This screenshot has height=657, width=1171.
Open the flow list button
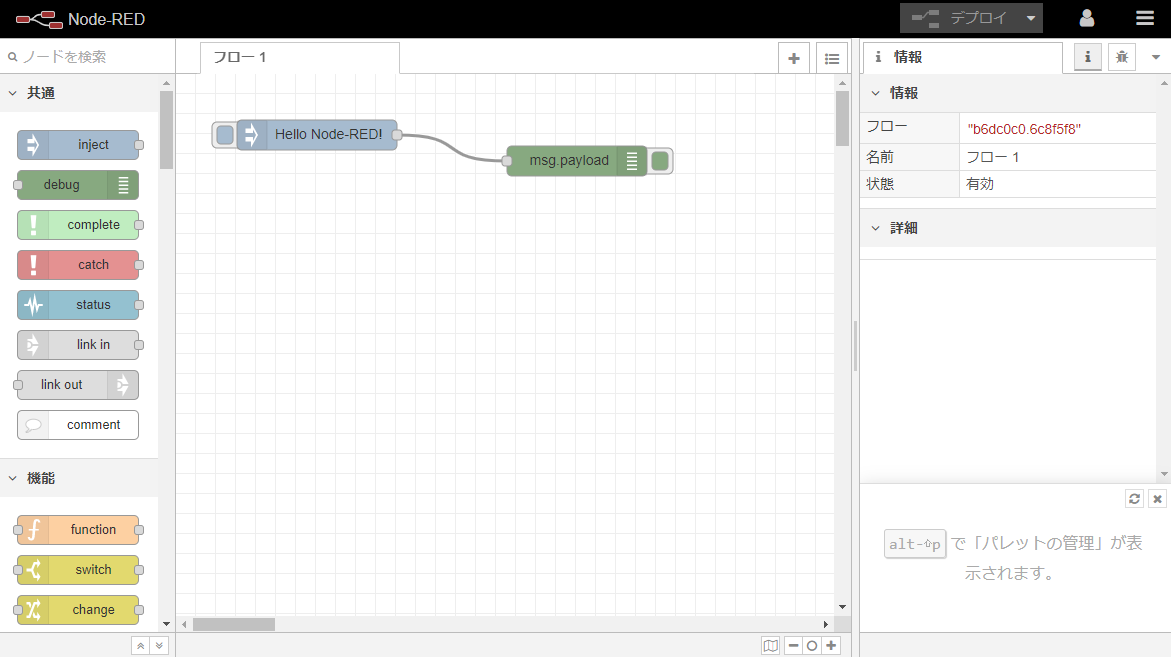pos(832,58)
